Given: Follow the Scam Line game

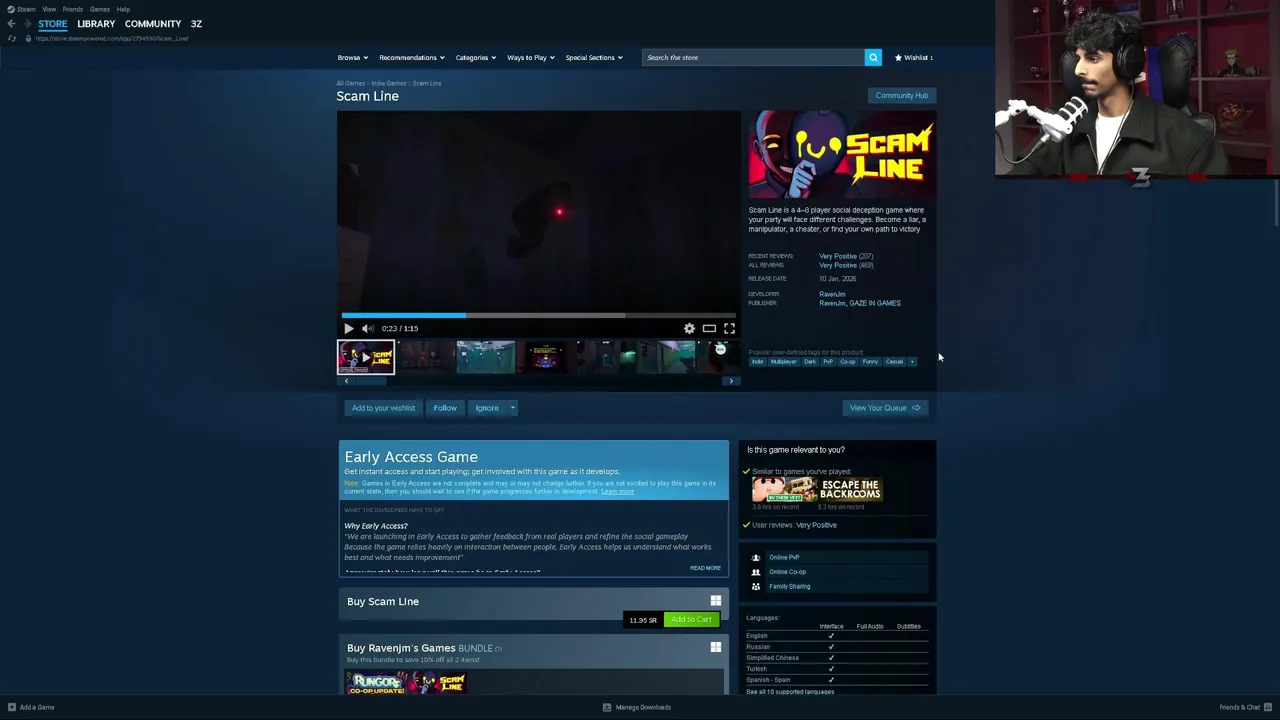Looking at the screenshot, I should tap(445, 408).
